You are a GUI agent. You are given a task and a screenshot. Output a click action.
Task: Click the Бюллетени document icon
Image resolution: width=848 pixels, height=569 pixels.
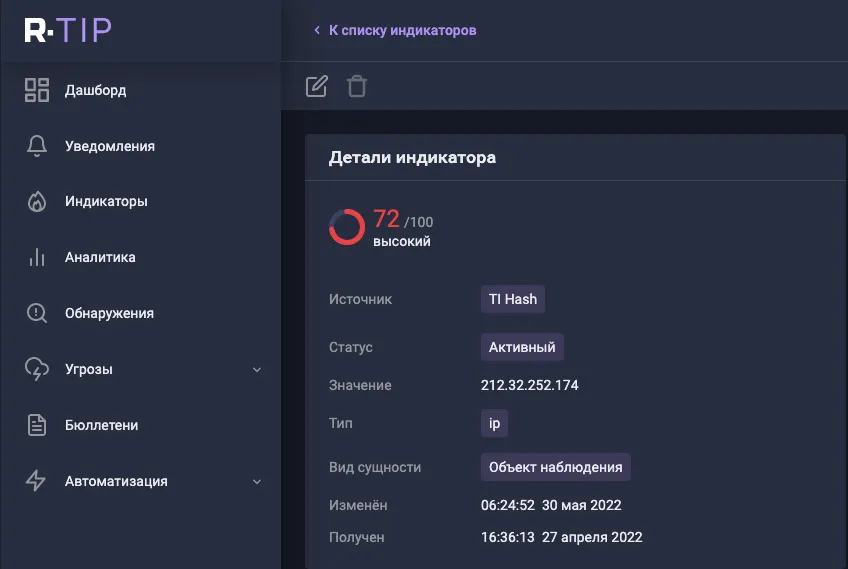pyautogui.click(x=37, y=425)
